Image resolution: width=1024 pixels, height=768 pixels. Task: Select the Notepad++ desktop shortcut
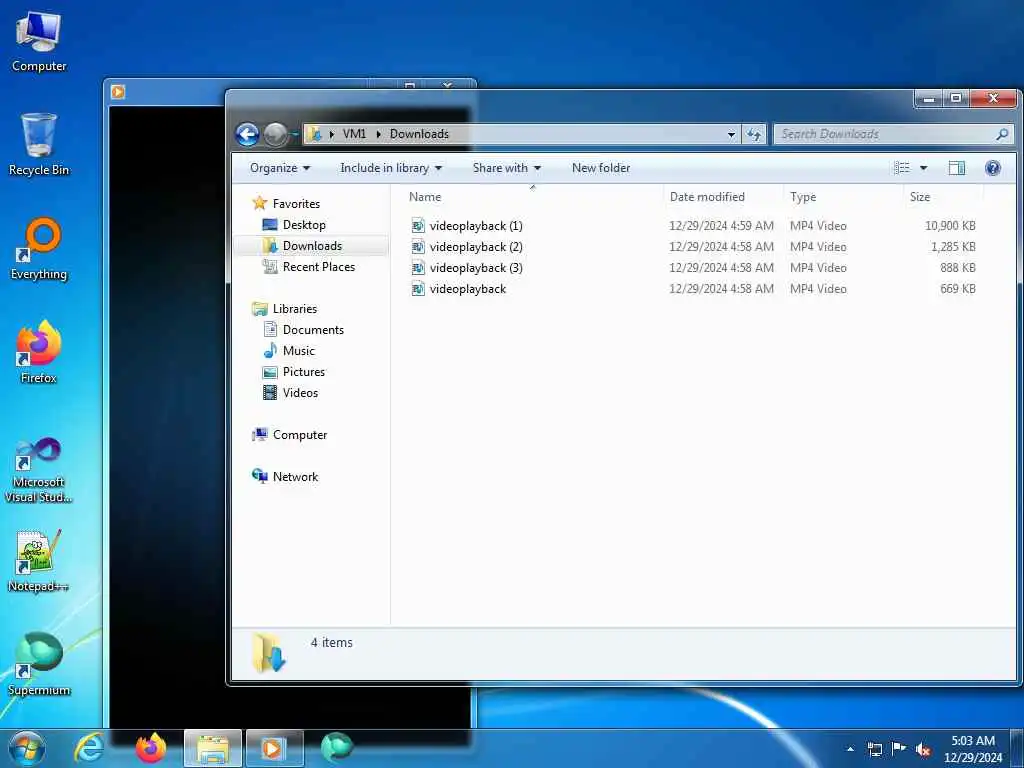point(39,560)
